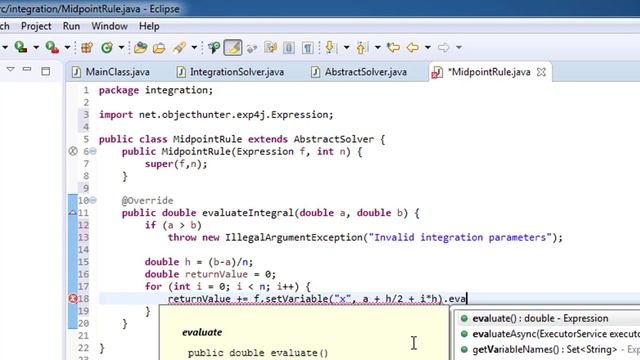Click the Run Last Tool coverage icon
Image resolution: width=640 pixels, height=360 pixels.
pyautogui.click(x=20, y=47)
